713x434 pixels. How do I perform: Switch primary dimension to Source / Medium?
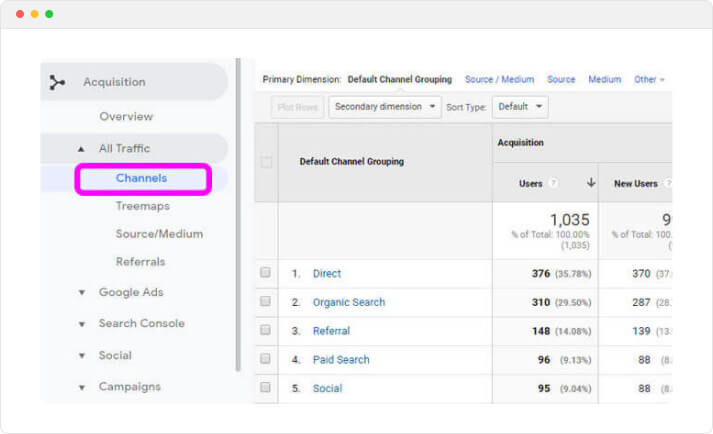(499, 80)
